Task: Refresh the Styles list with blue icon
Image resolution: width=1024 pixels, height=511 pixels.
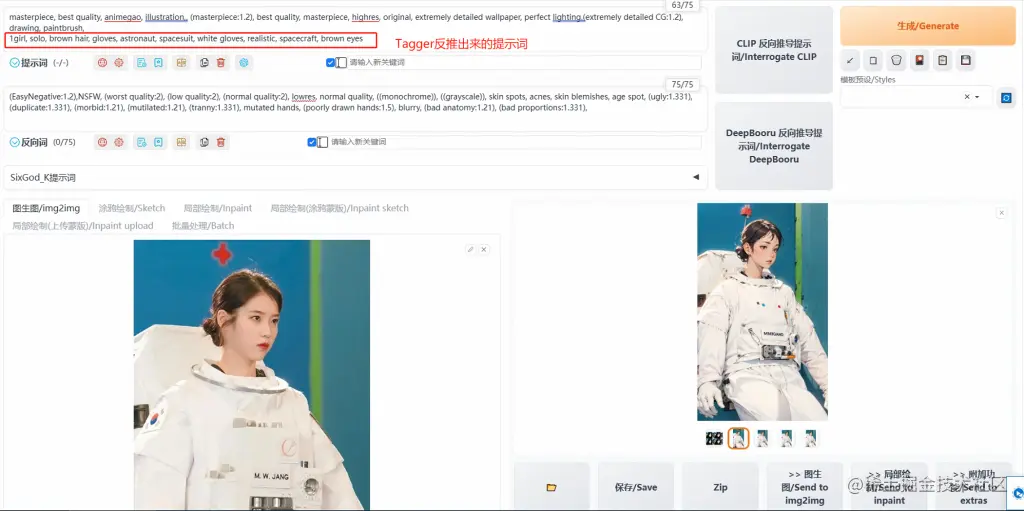Action: click(1006, 97)
